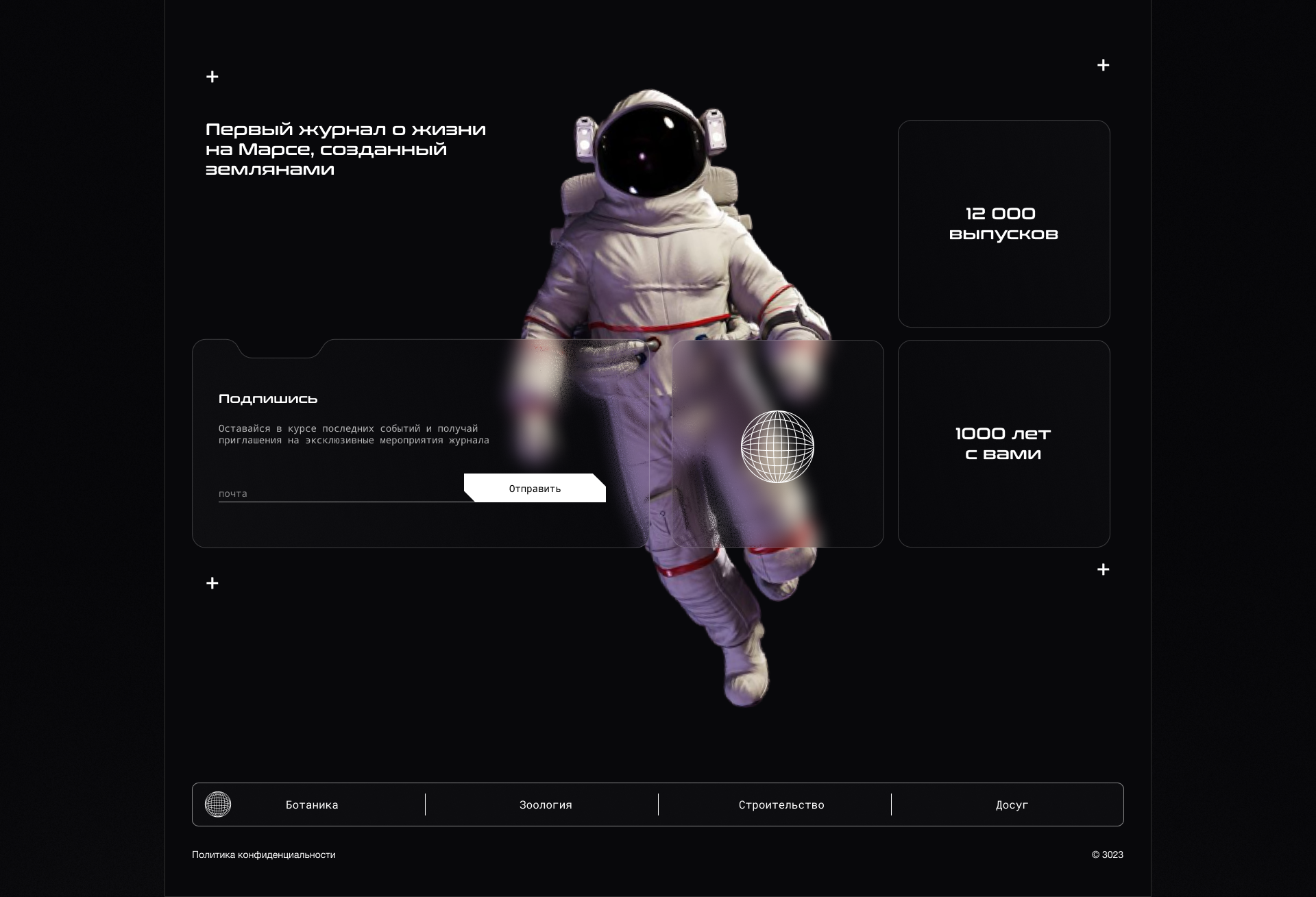Select the Досуг menu item
This screenshot has width=1316, height=897.
pyautogui.click(x=1012, y=805)
